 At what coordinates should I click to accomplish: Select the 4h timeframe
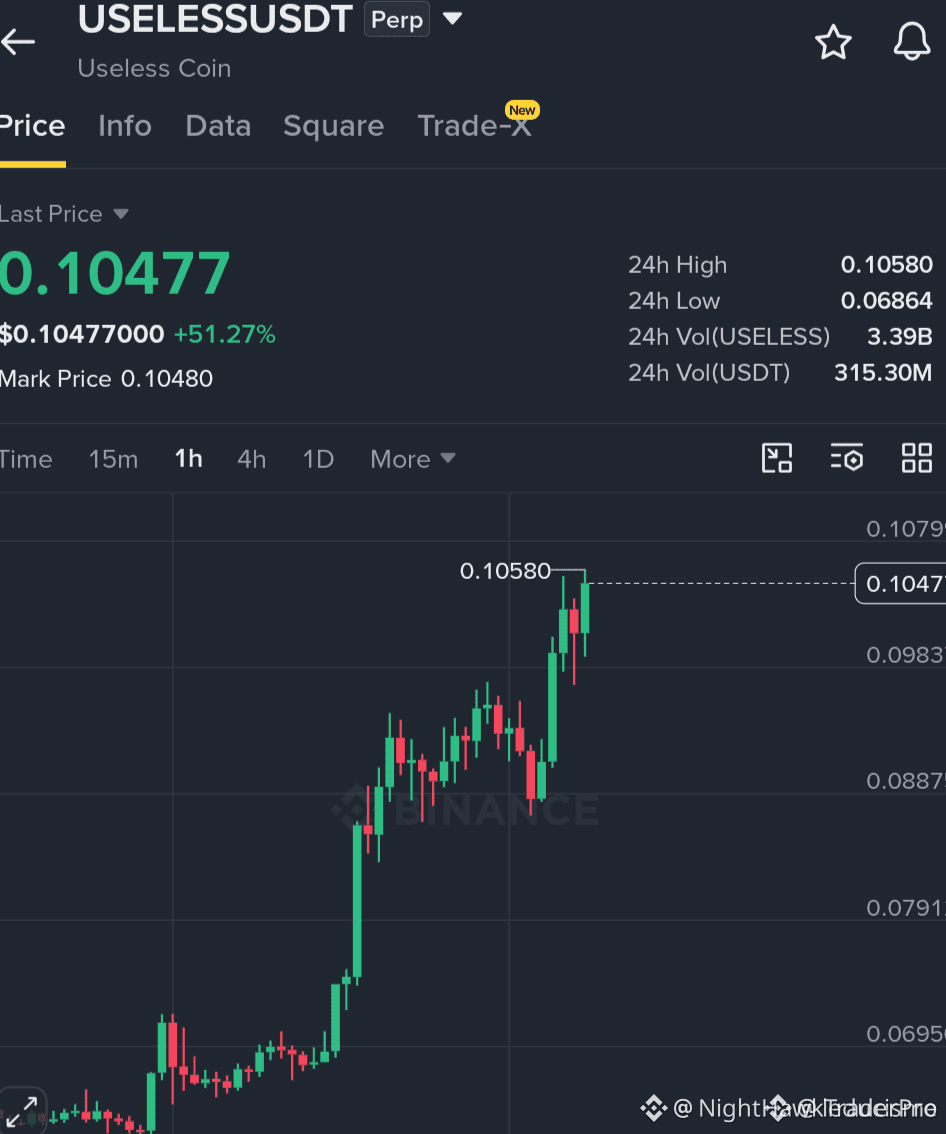point(252,459)
